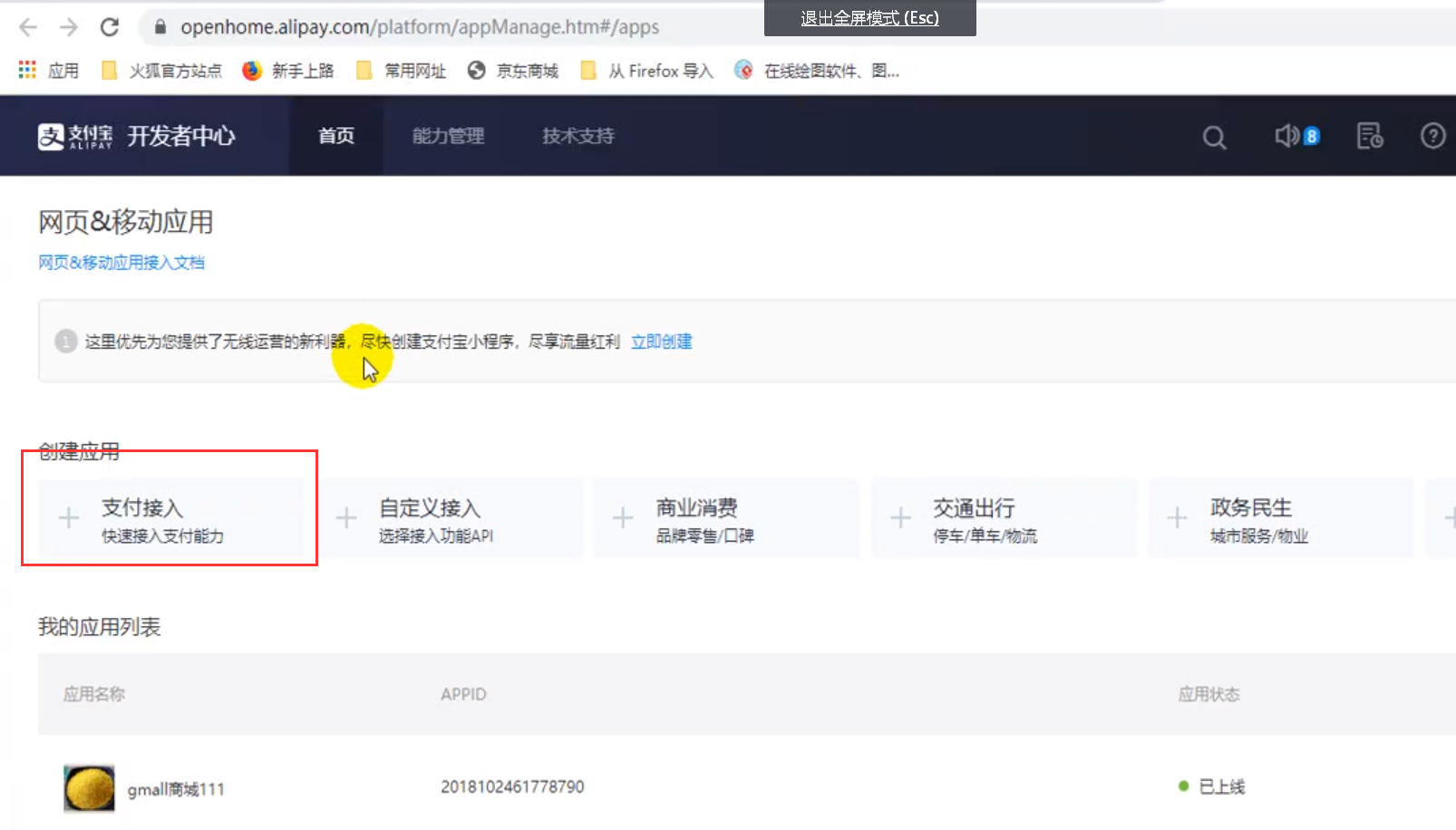Click the browser reload icon

tap(110, 27)
